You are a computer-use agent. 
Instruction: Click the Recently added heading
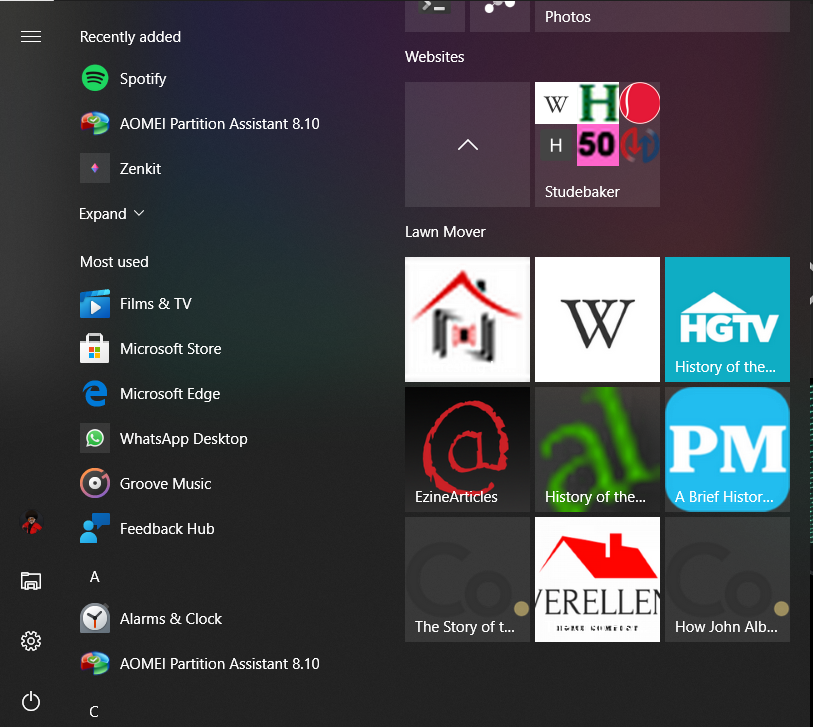click(130, 37)
